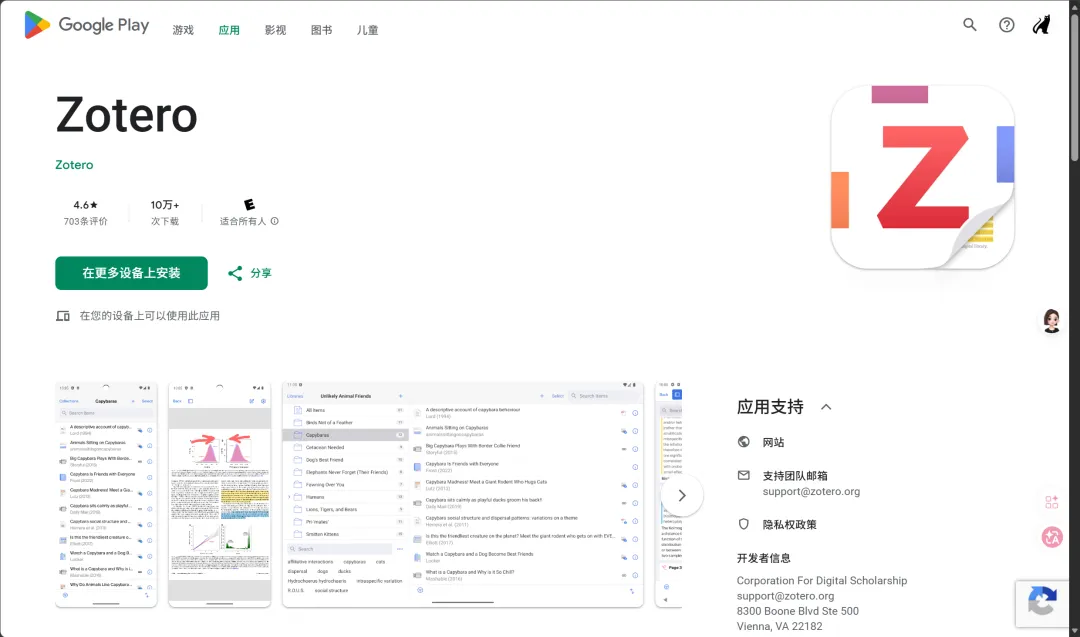Click the Zotero app icon image
1080x637 pixels.
click(x=922, y=177)
